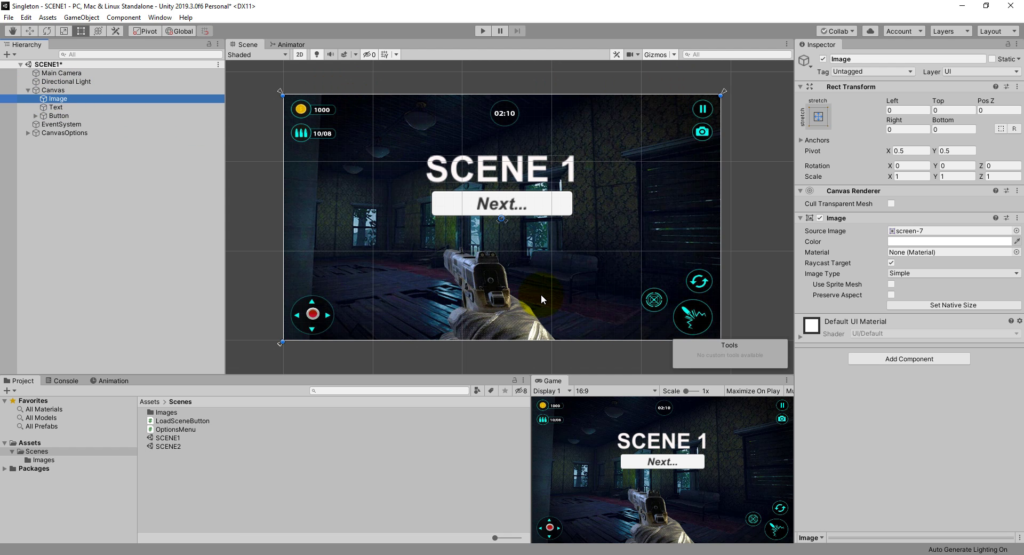Open the Layout dropdown
This screenshot has width=1024, height=555.
click(997, 31)
